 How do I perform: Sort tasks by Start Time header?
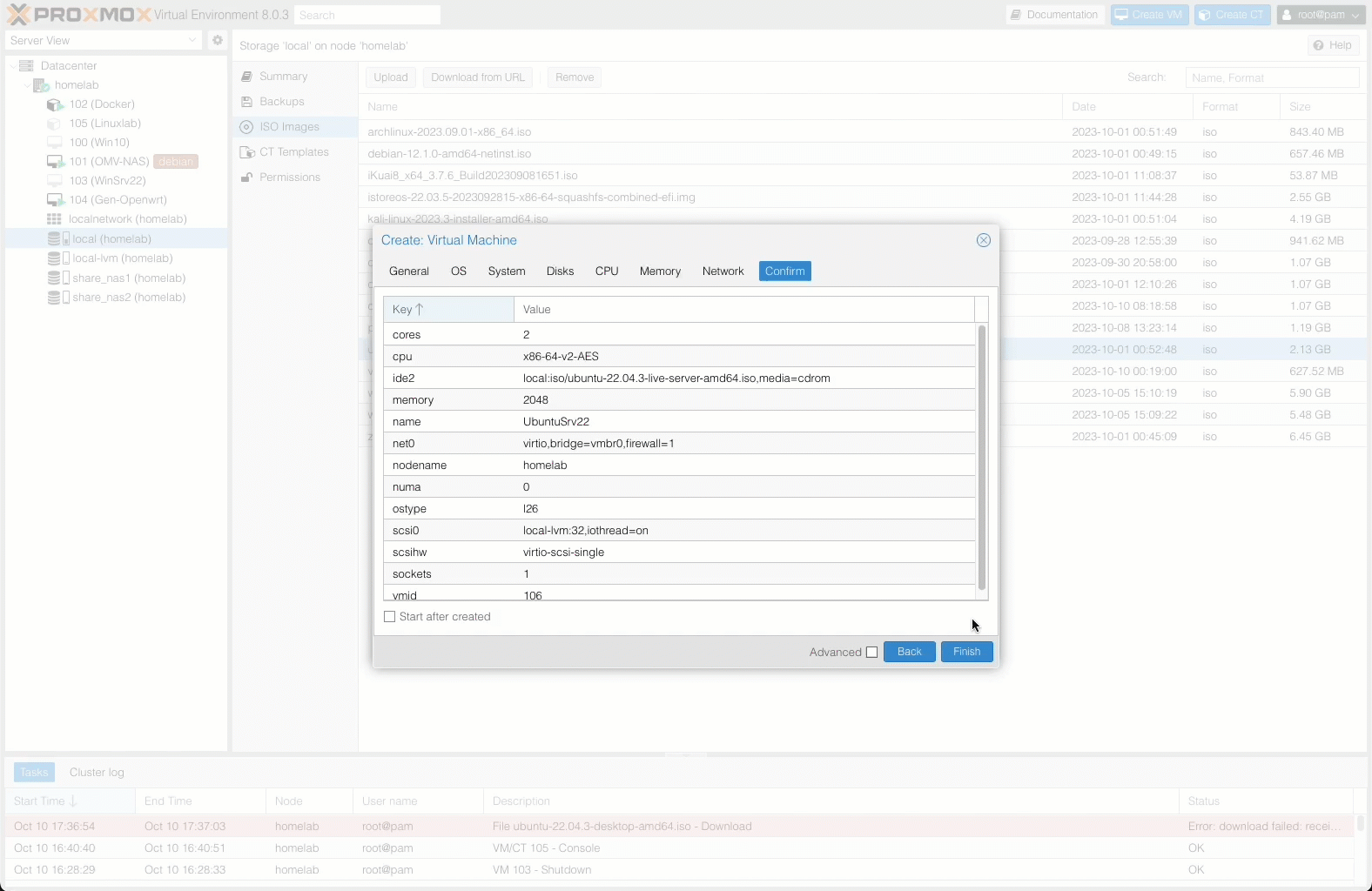click(70, 801)
